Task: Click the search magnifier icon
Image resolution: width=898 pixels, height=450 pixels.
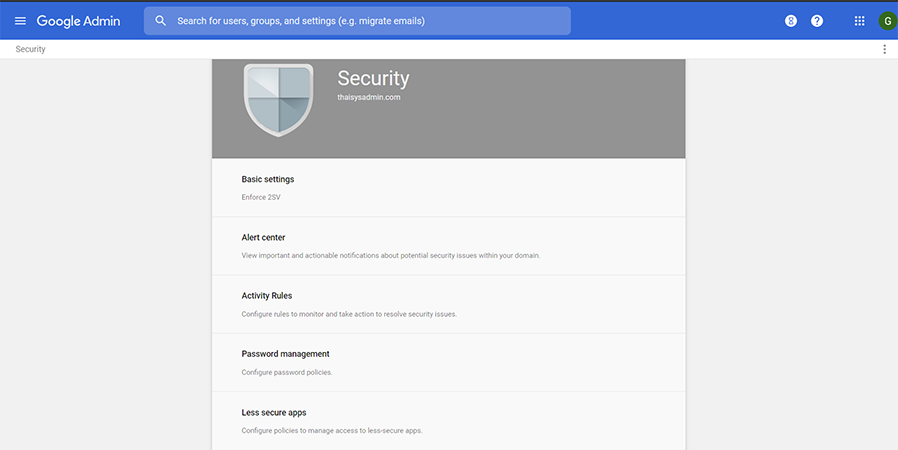Action: [x=161, y=21]
